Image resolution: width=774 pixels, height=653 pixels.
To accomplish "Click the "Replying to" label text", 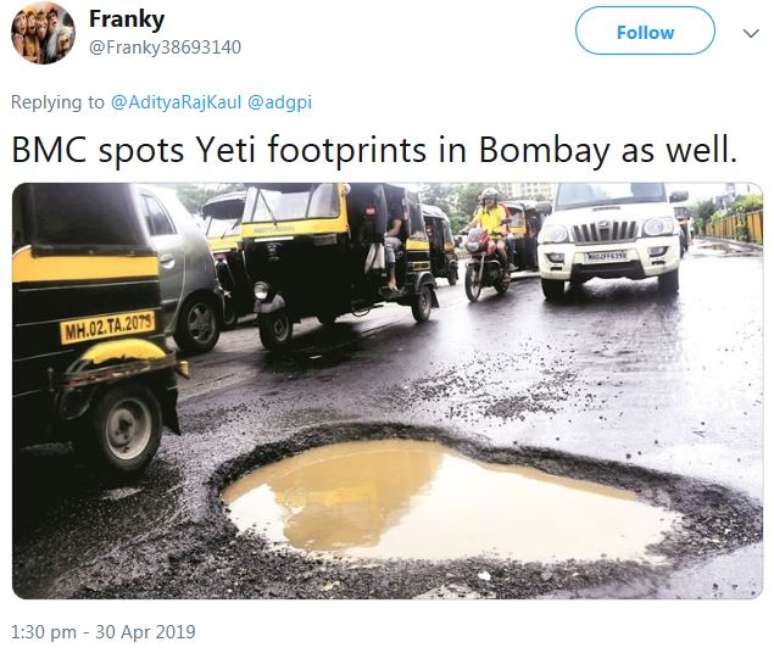I will pyautogui.click(x=57, y=102).
